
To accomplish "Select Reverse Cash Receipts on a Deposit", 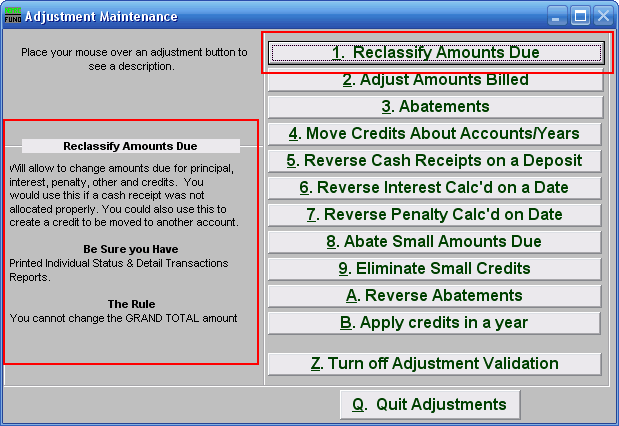I will click(435, 161).
